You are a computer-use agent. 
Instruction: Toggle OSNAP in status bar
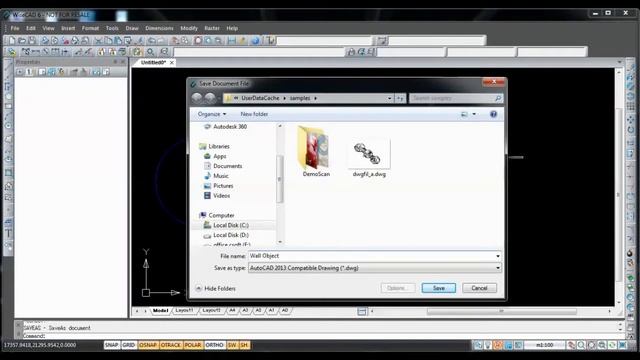(x=148, y=345)
